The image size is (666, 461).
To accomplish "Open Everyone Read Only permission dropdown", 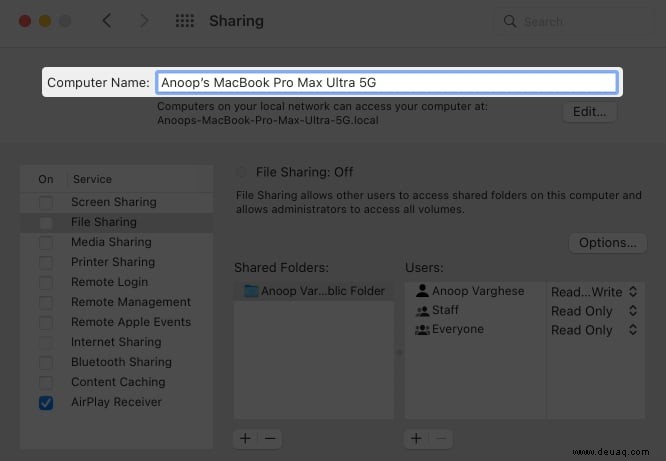I will coord(594,330).
